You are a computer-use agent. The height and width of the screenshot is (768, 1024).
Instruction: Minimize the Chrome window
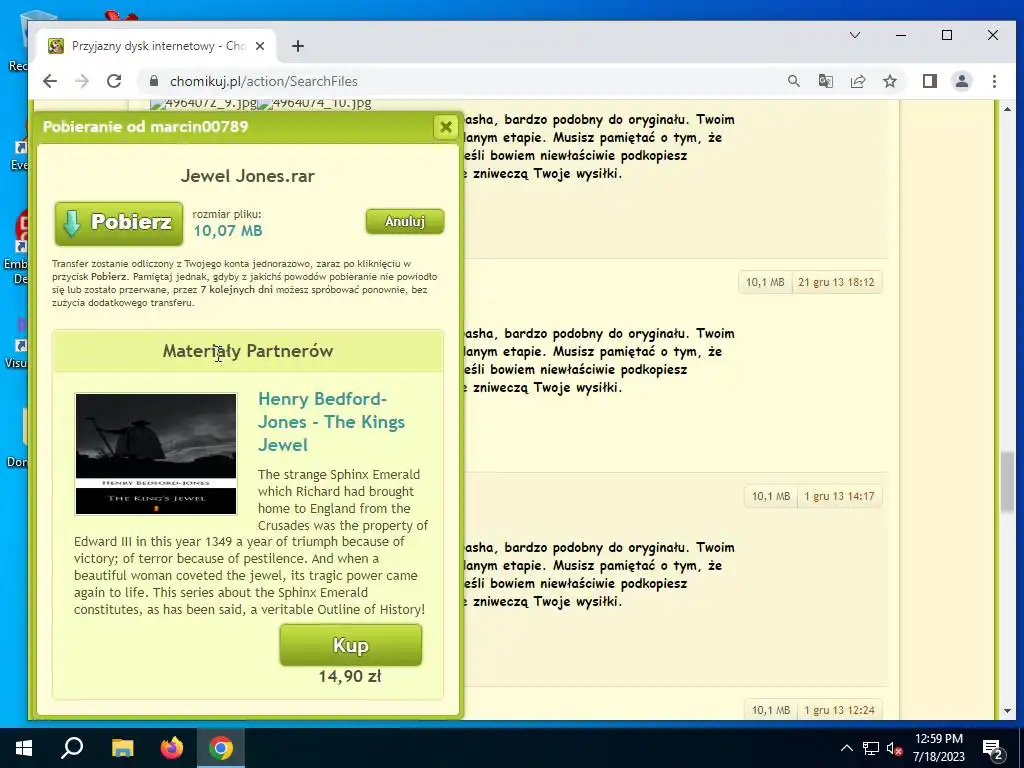coord(901,35)
